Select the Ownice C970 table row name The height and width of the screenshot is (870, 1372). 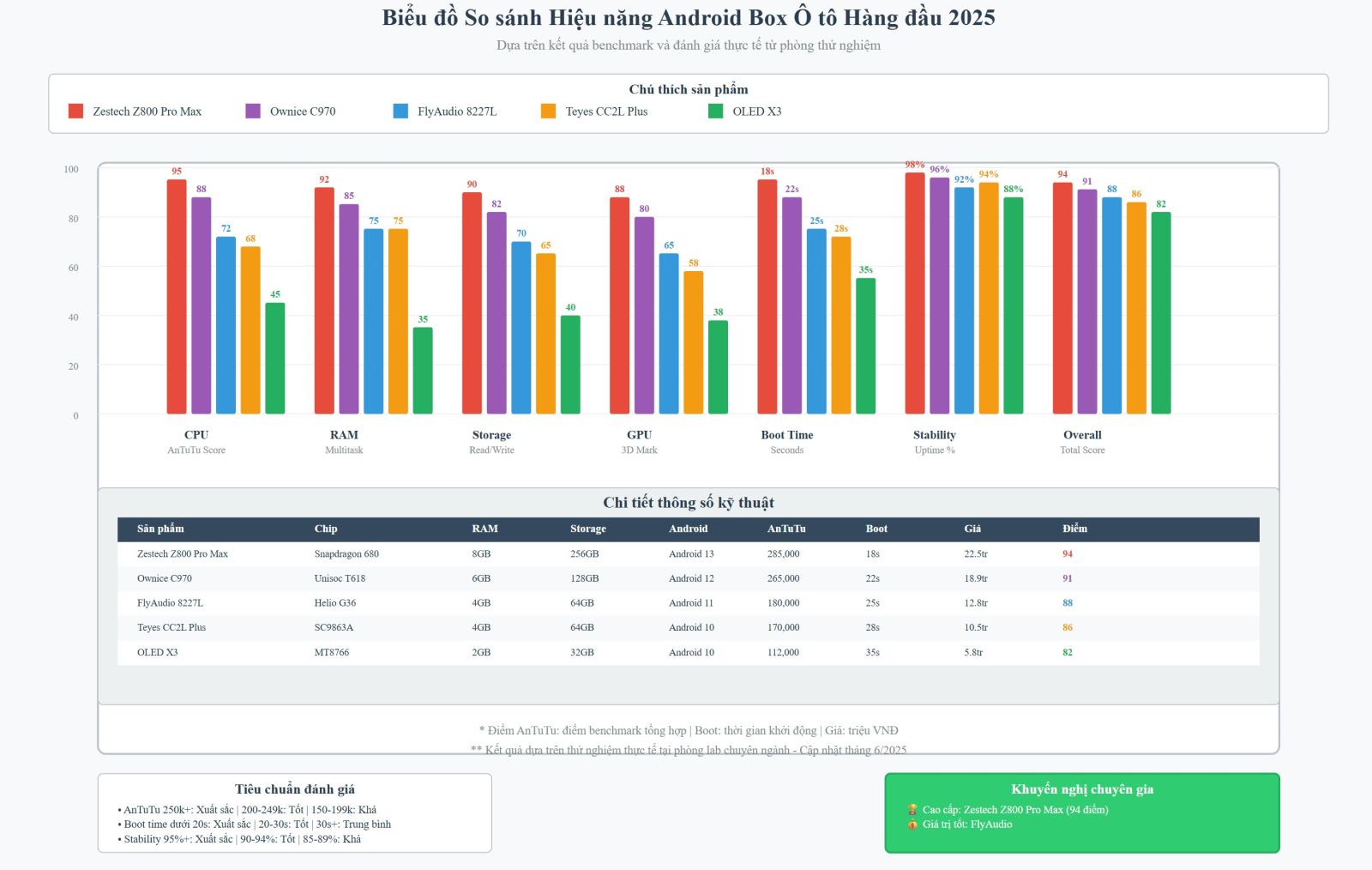point(165,578)
